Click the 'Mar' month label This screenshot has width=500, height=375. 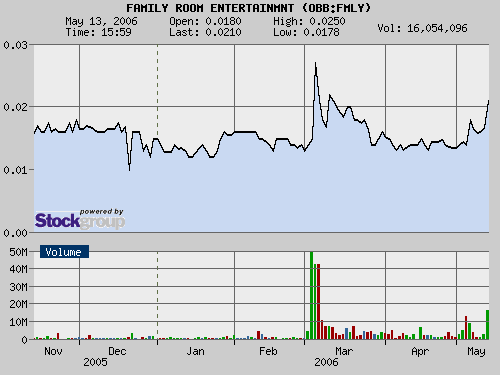click(344, 351)
